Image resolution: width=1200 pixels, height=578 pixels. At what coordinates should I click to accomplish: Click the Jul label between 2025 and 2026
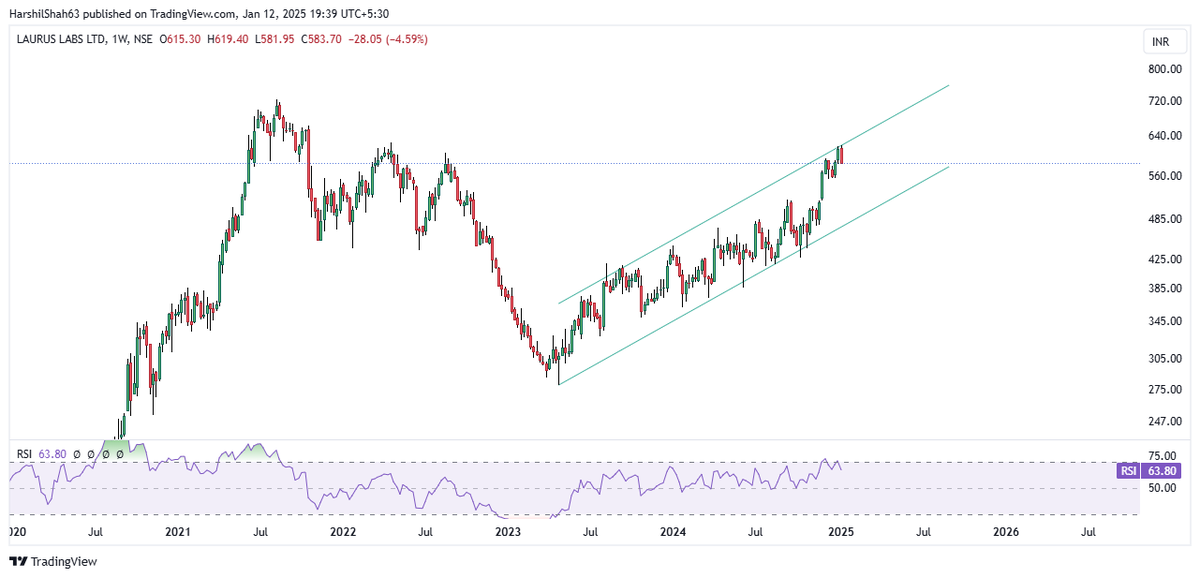point(922,533)
